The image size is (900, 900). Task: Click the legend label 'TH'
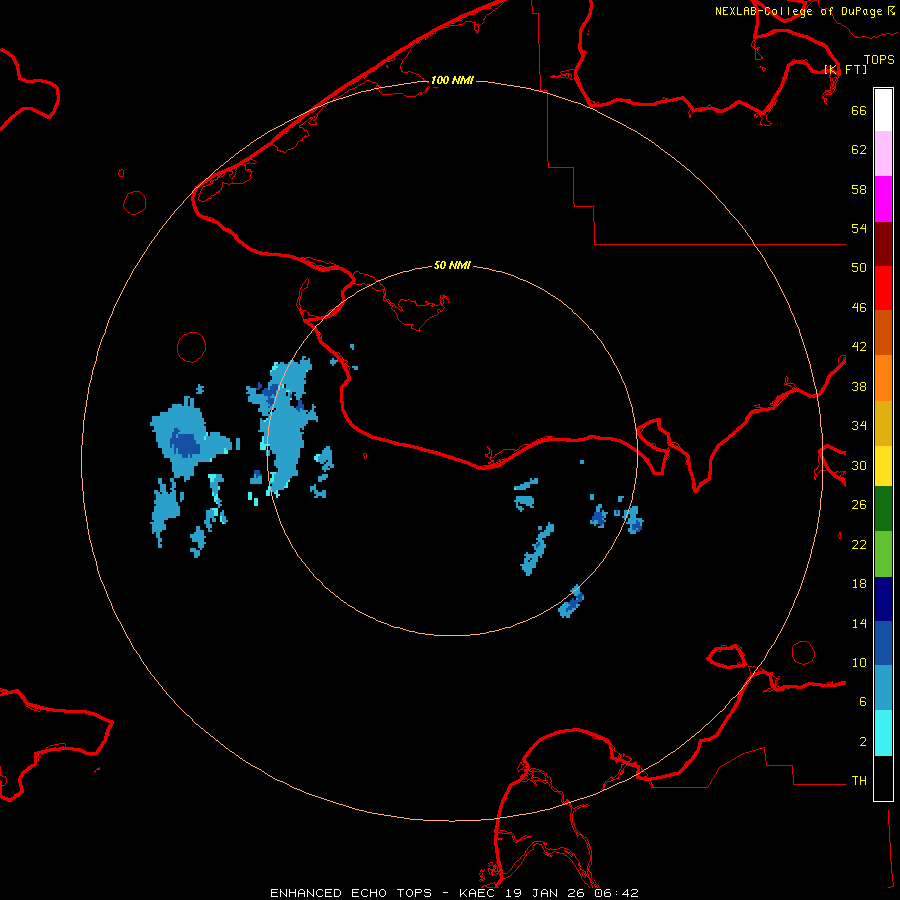859,781
